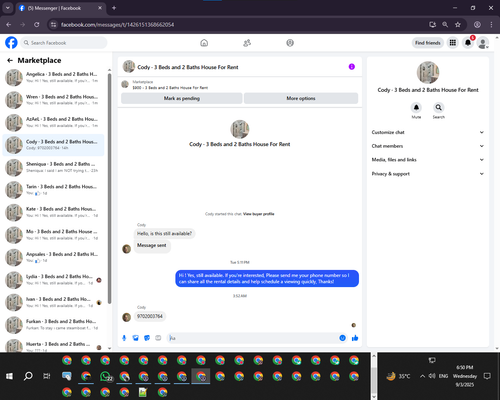Image resolution: width=500 pixels, height=400 pixels.
Task: Open the Groups icon in top navigation
Action: coord(290,43)
